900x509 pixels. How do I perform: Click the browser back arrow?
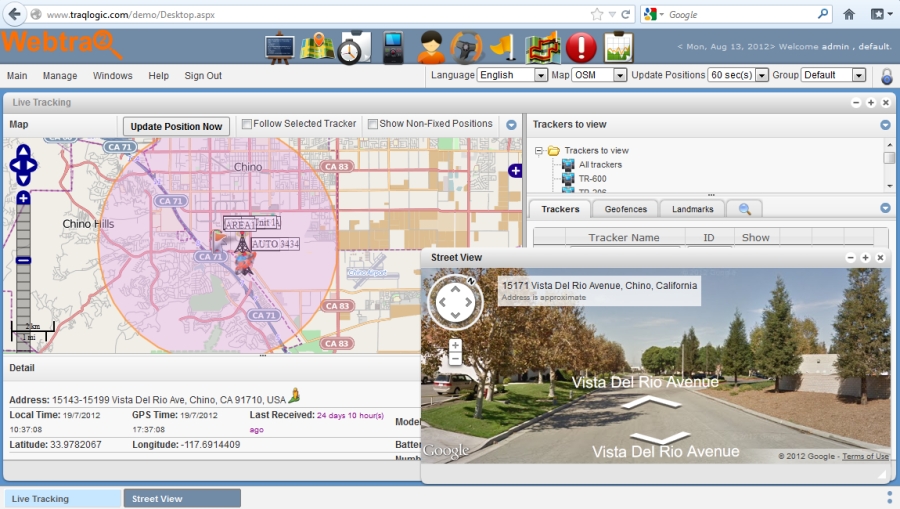click(15, 14)
